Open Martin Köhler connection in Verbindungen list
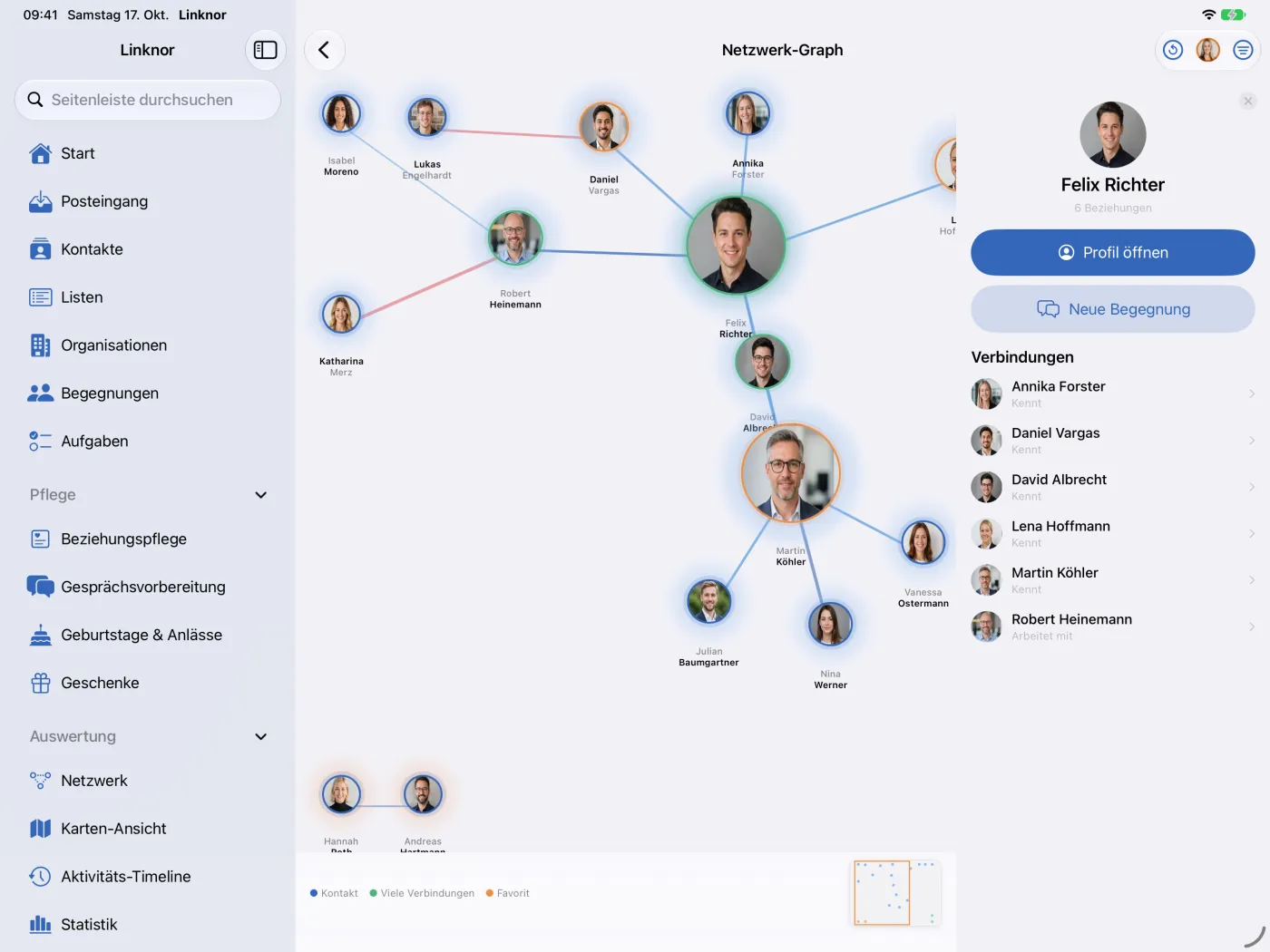Image resolution: width=1270 pixels, height=952 pixels. [x=1113, y=580]
